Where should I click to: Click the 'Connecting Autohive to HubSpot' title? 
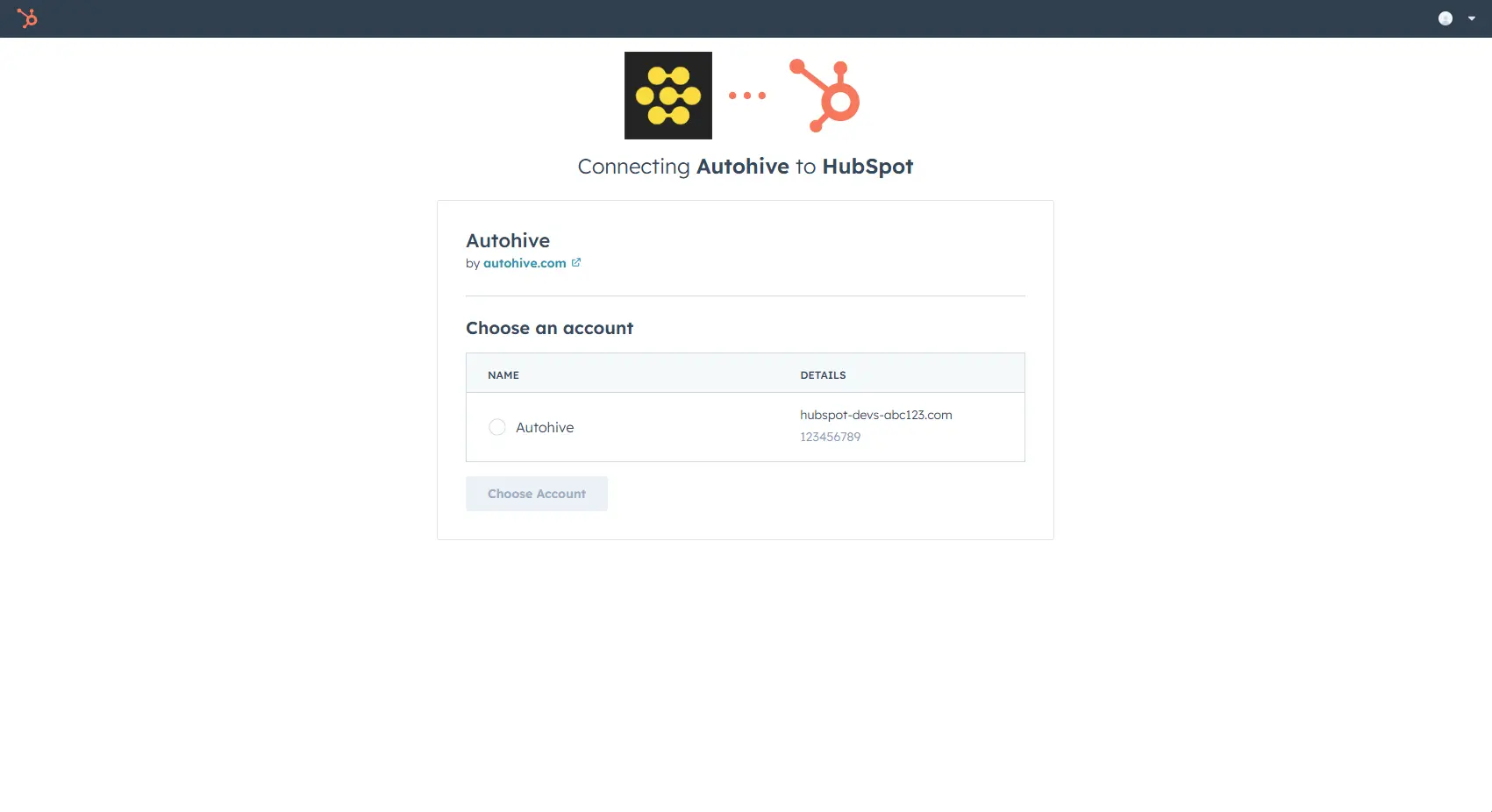746,167
